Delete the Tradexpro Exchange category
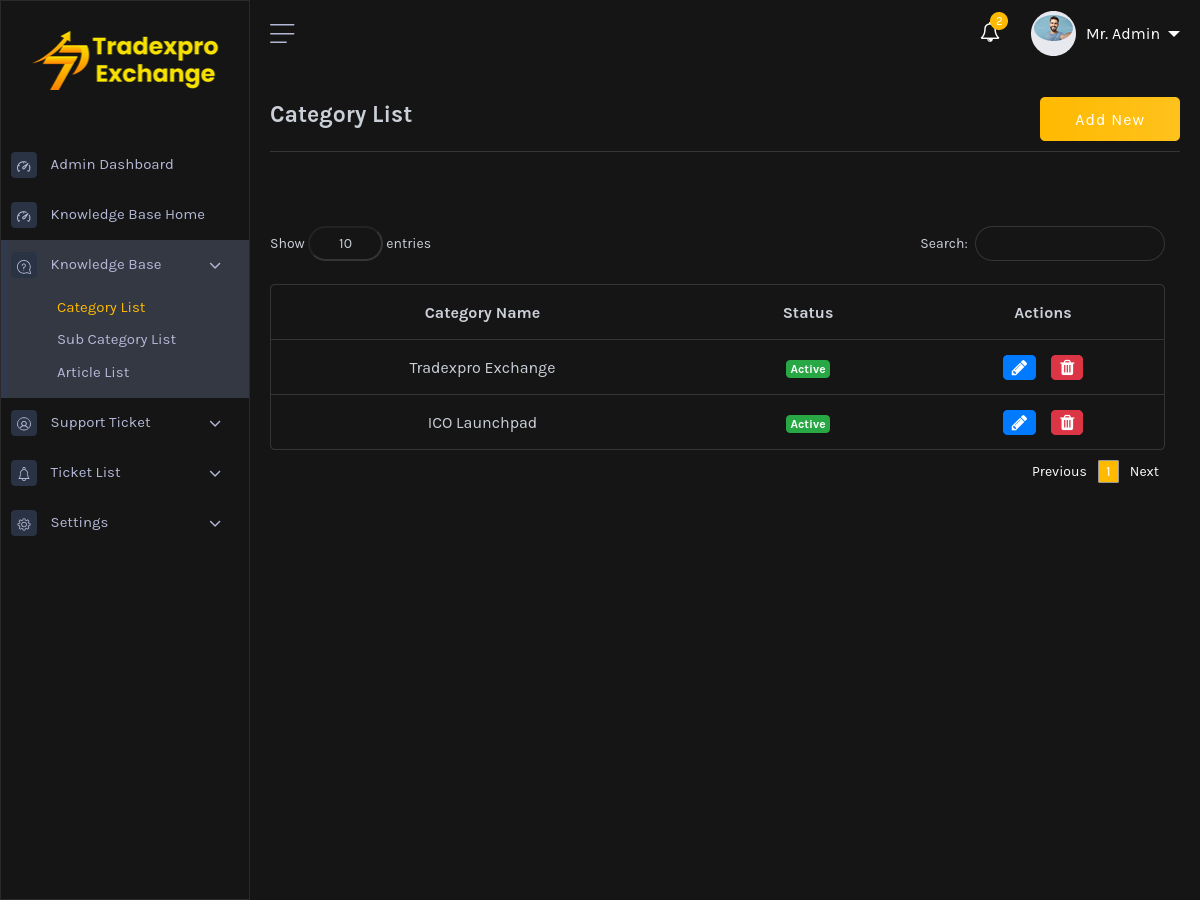 click(x=1067, y=368)
